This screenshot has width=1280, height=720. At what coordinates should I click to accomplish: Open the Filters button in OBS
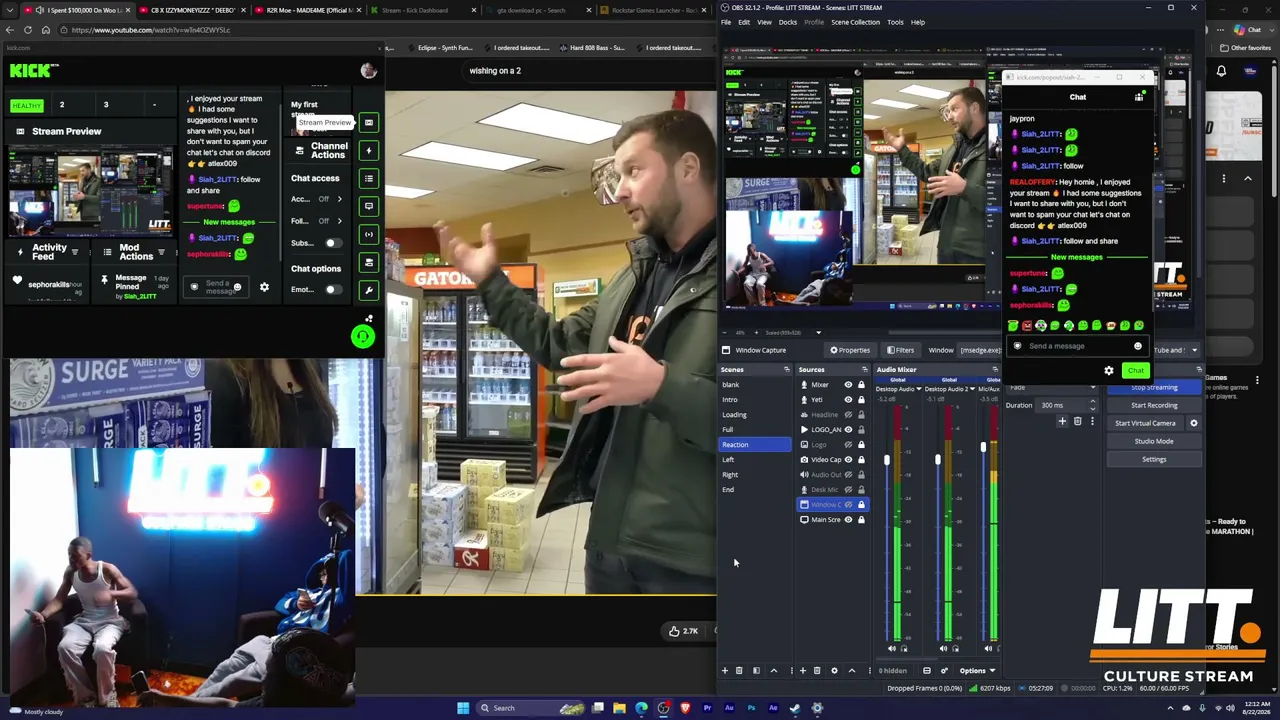pos(901,350)
